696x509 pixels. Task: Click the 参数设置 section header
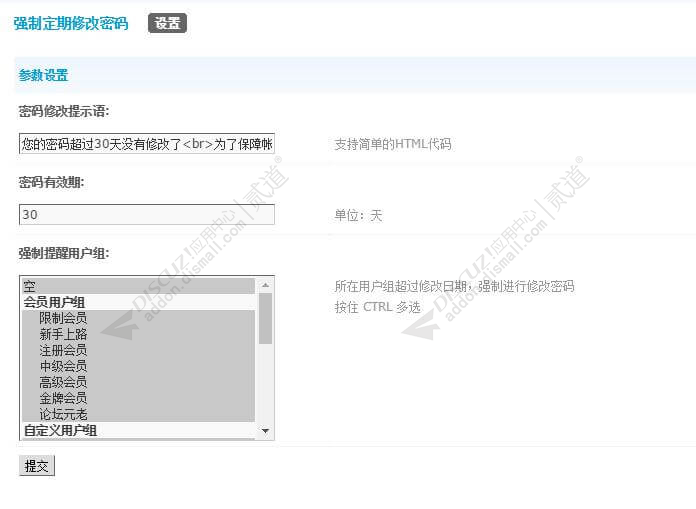43,75
